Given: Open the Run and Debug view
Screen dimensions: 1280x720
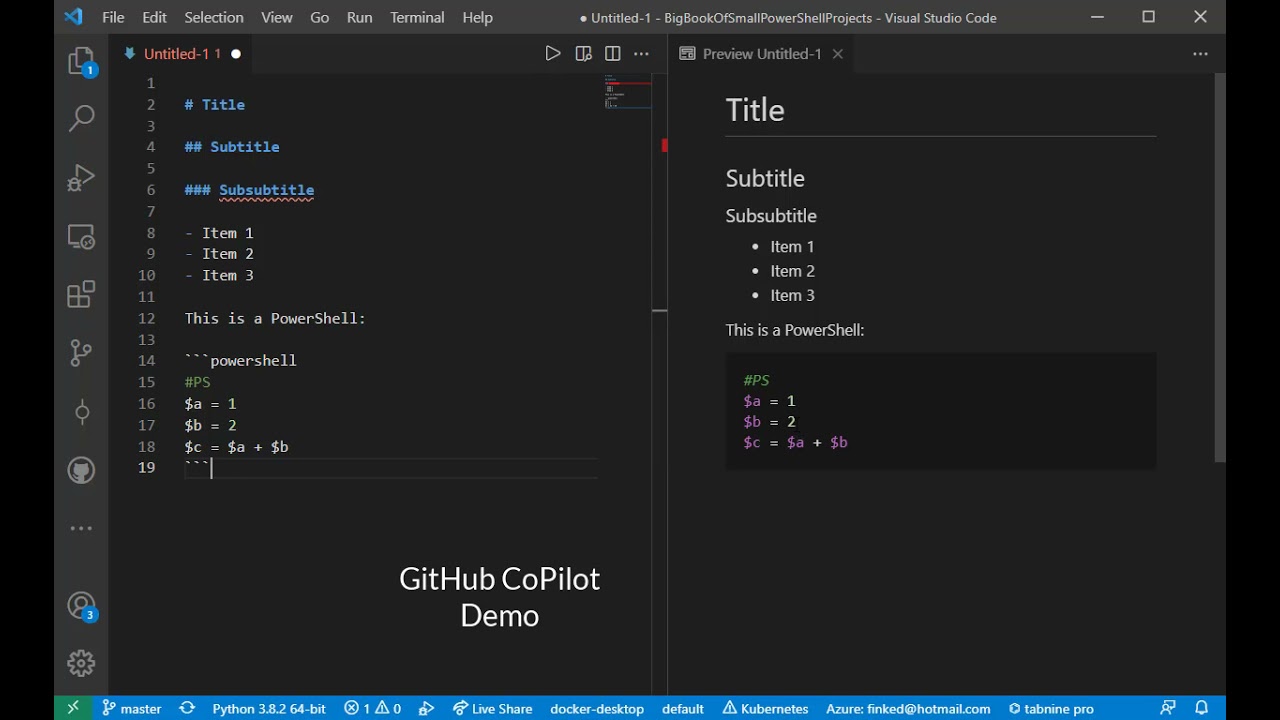Looking at the screenshot, I should click(81, 178).
